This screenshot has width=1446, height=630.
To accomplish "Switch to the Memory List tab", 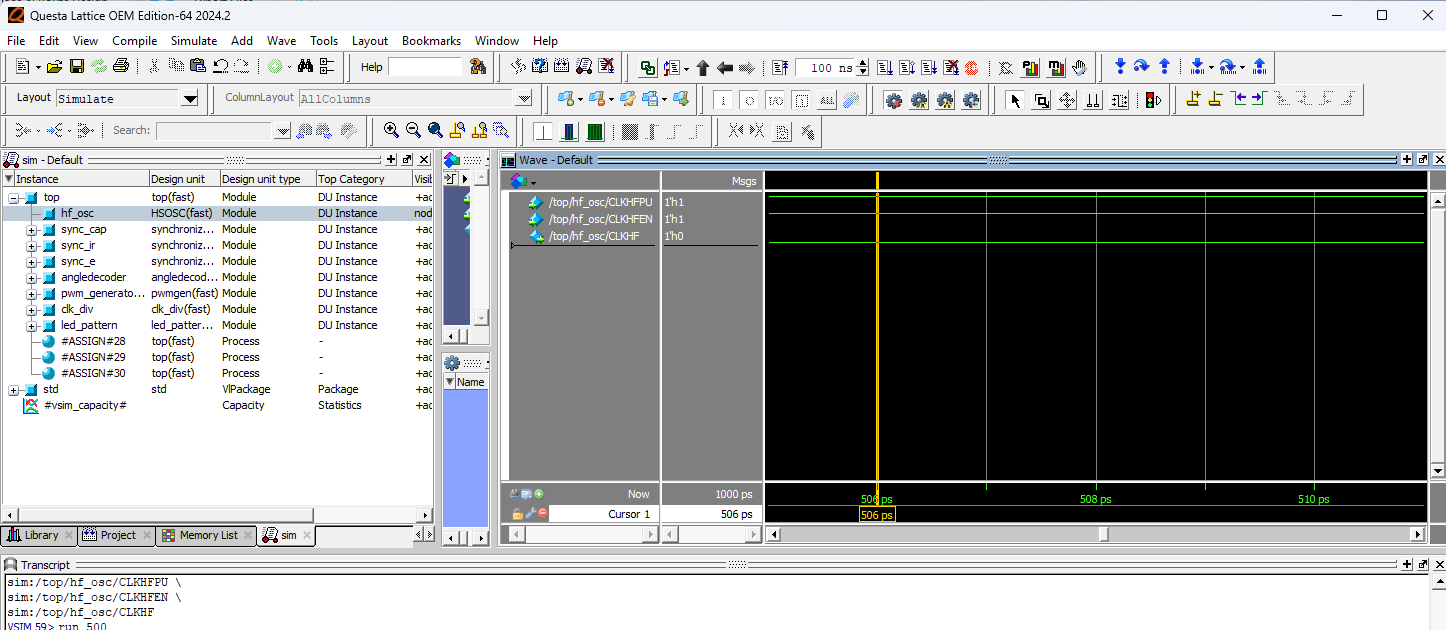I will [x=207, y=535].
